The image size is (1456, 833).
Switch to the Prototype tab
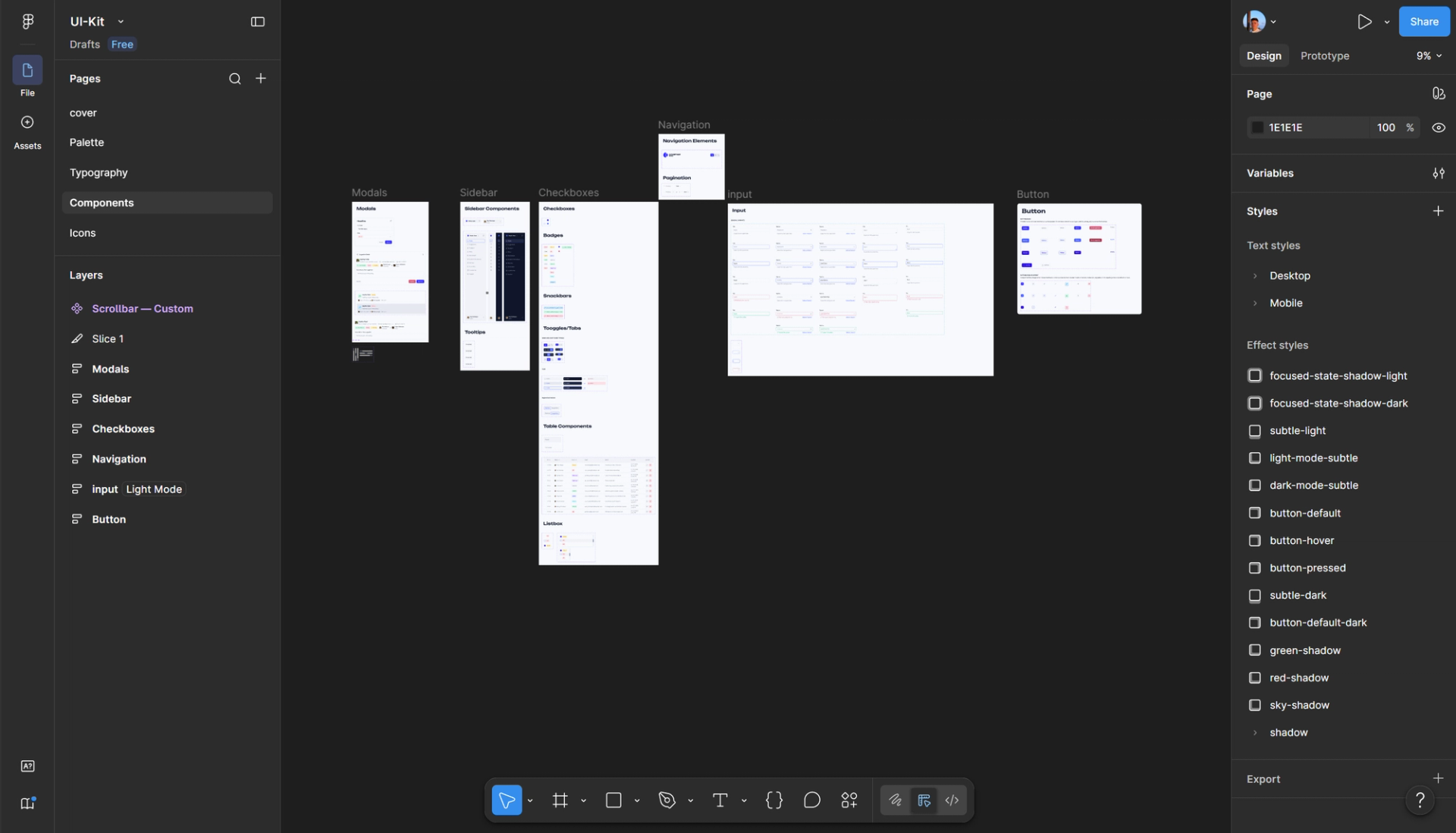[x=1325, y=55]
